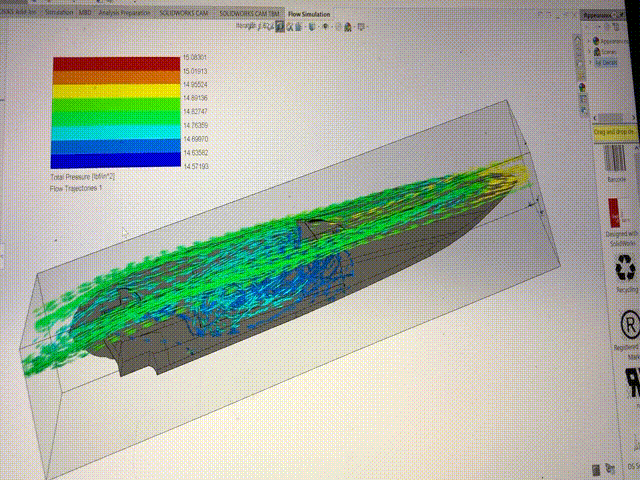The image size is (640, 480).
Task: Click the dark blue bottom legend band
Action: [116, 160]
